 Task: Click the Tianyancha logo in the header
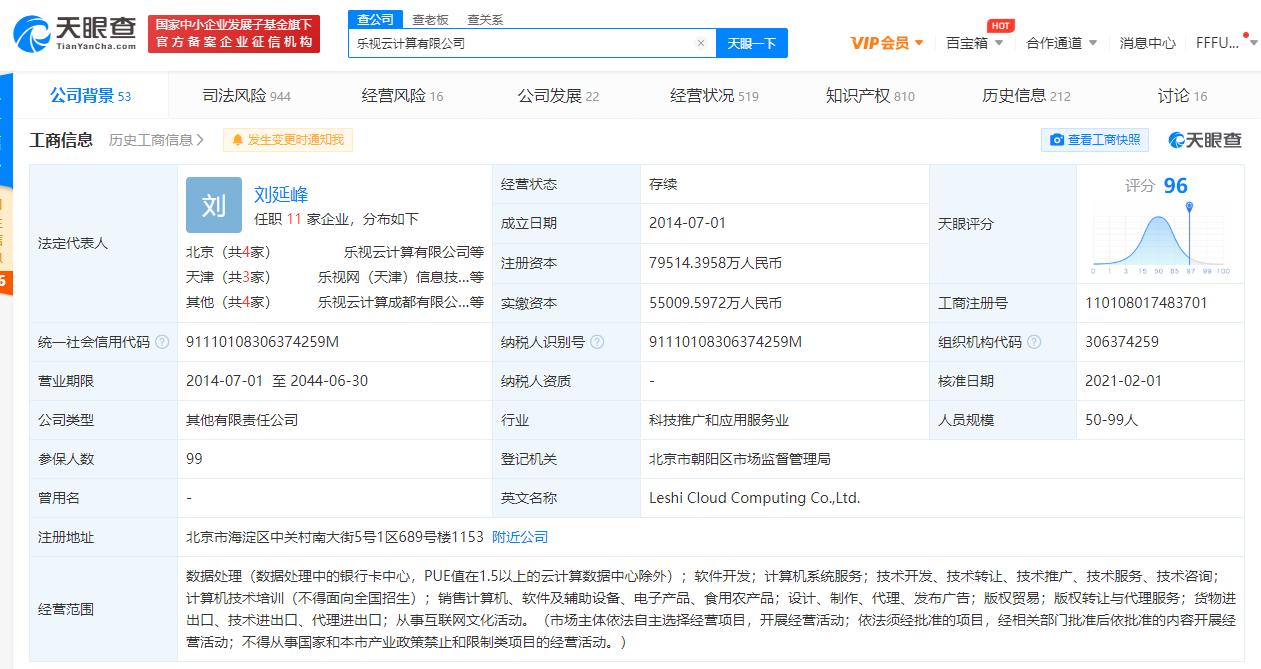tap(74, 32)
